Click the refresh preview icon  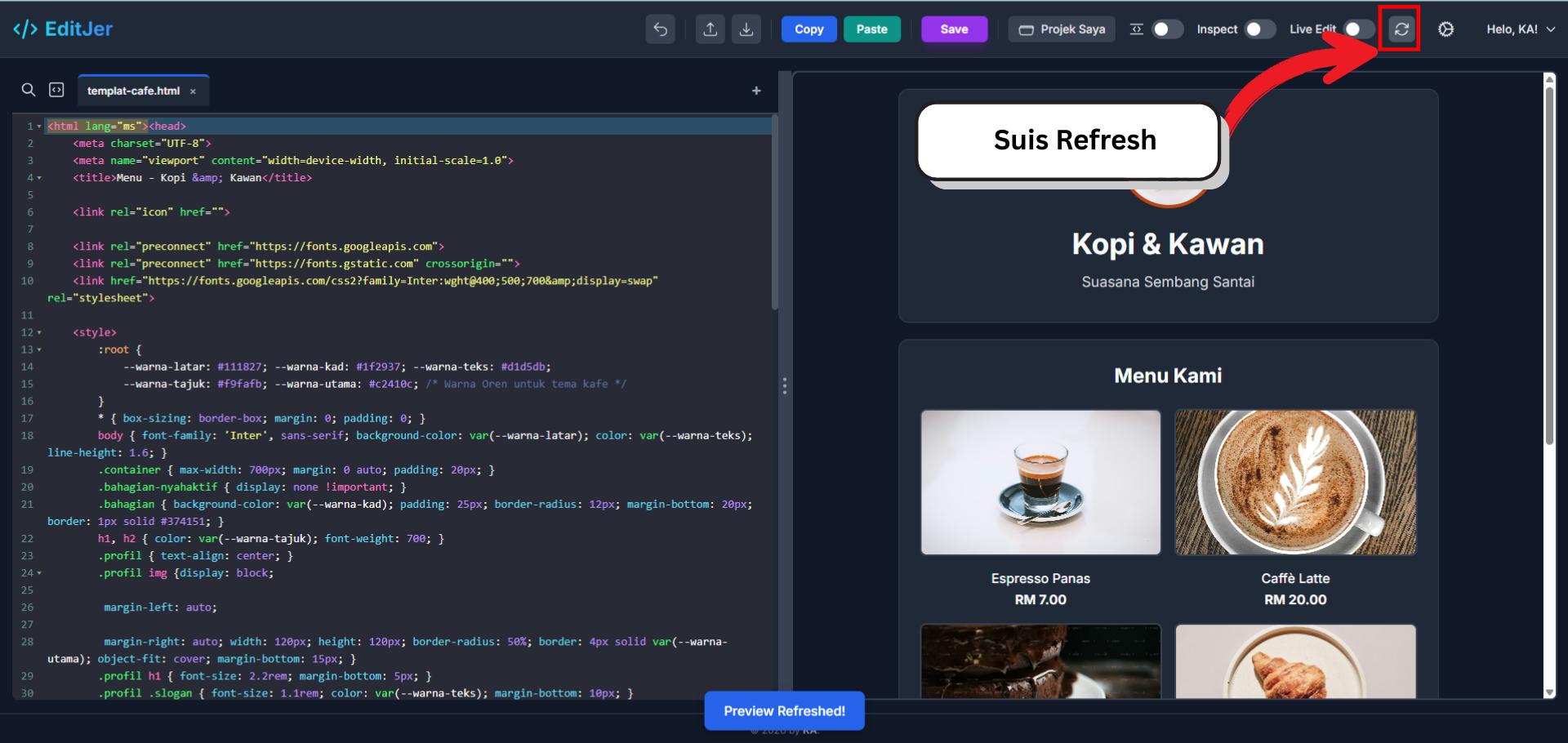pyautogui.click(x=1401, y=29)
